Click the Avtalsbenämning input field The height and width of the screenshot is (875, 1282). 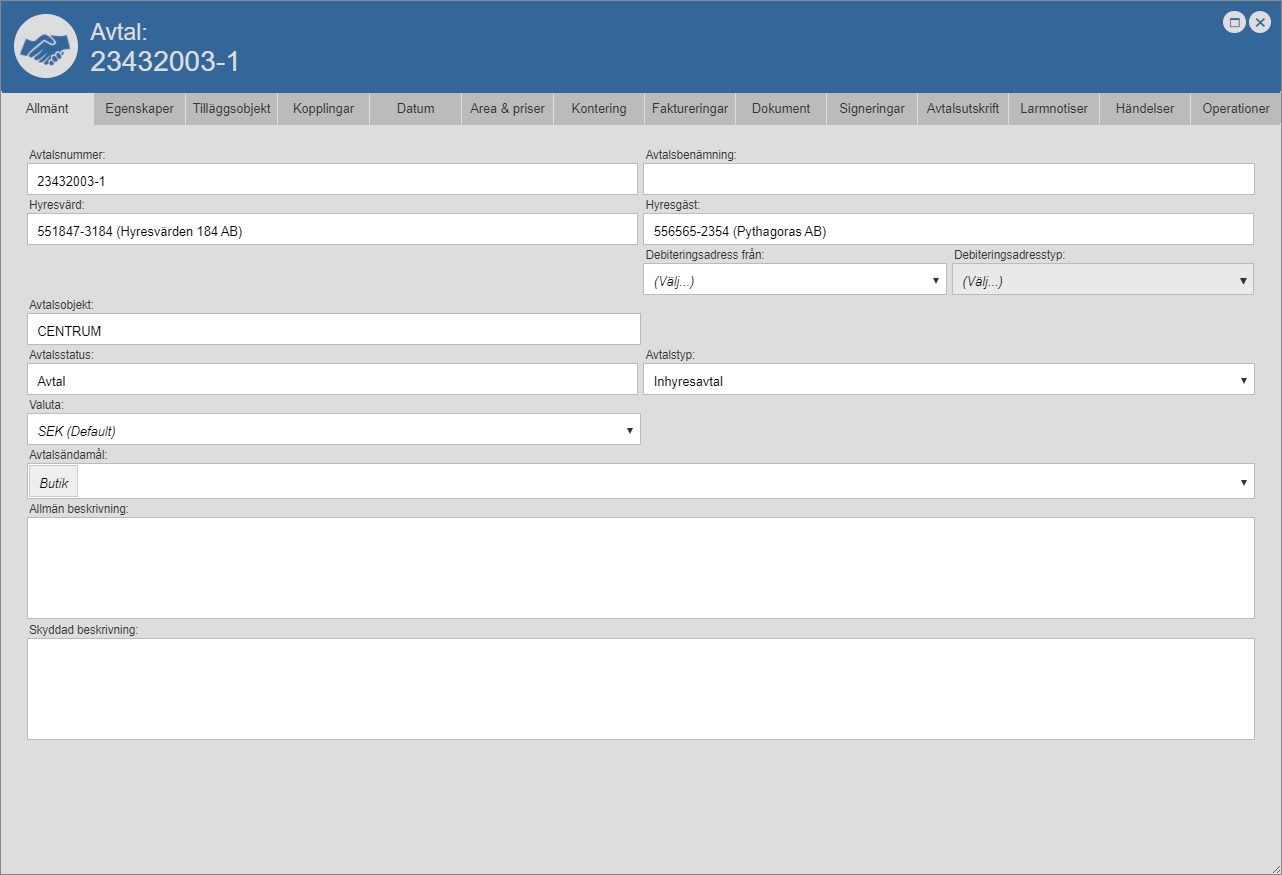point(948,180)
